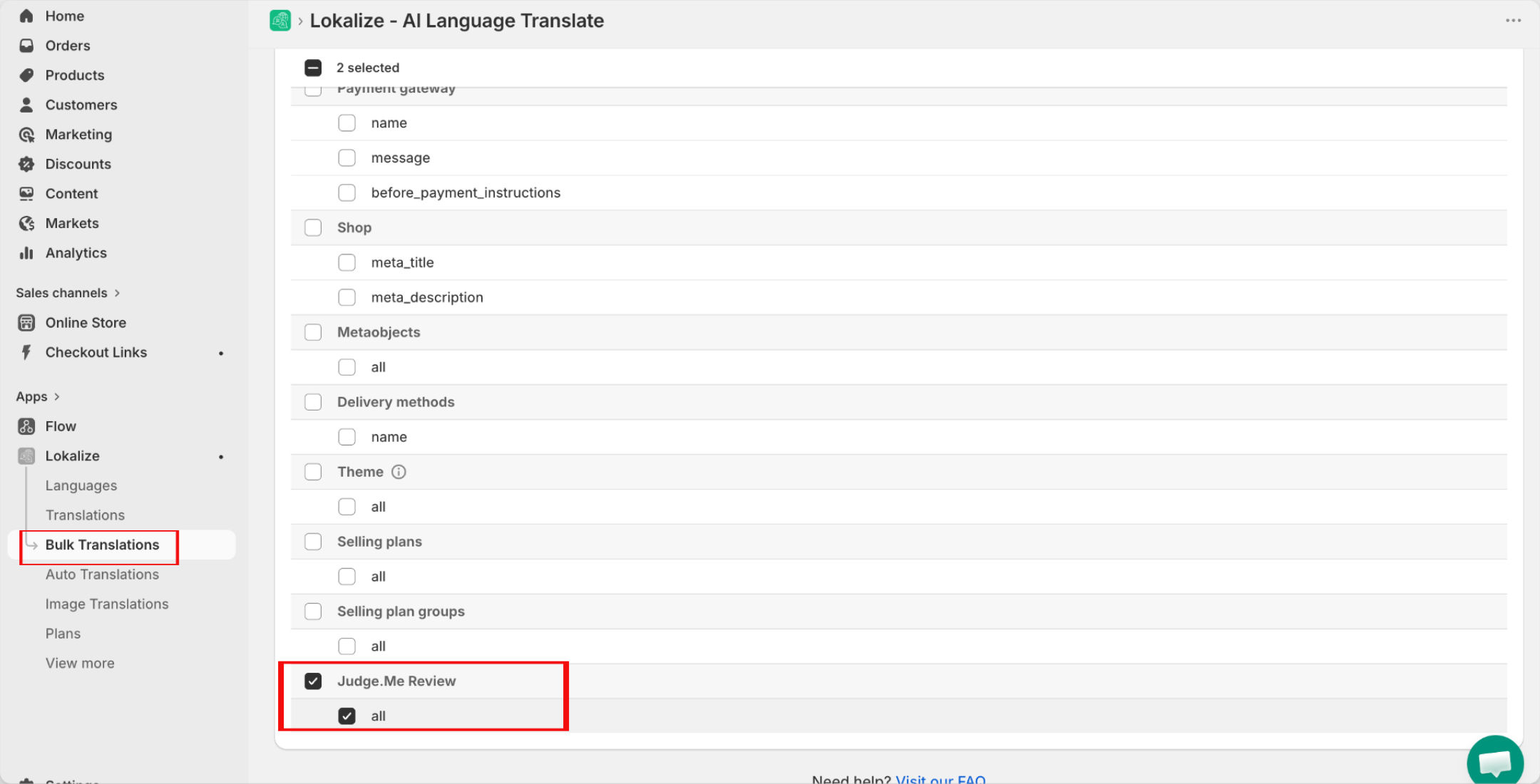Click the Online Store label

[86, 323]
